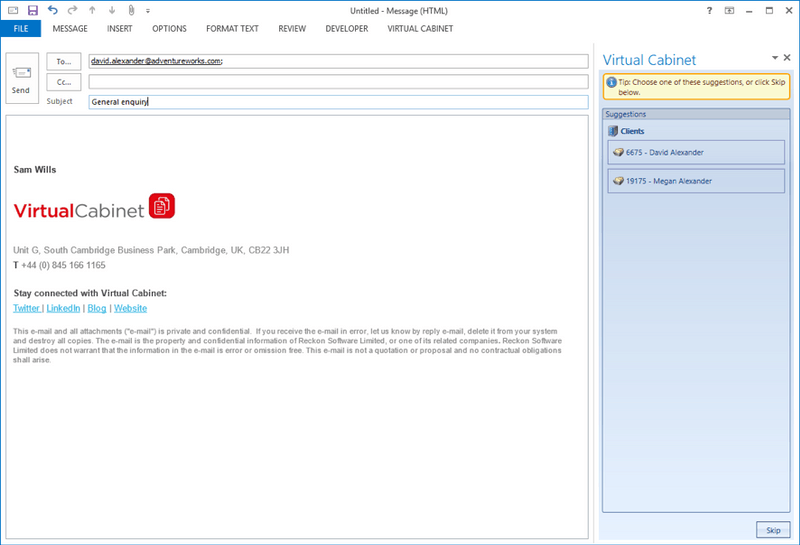This screenshot has height=545, width=800.
Task: Undo the last action
Action: [53, 10]
